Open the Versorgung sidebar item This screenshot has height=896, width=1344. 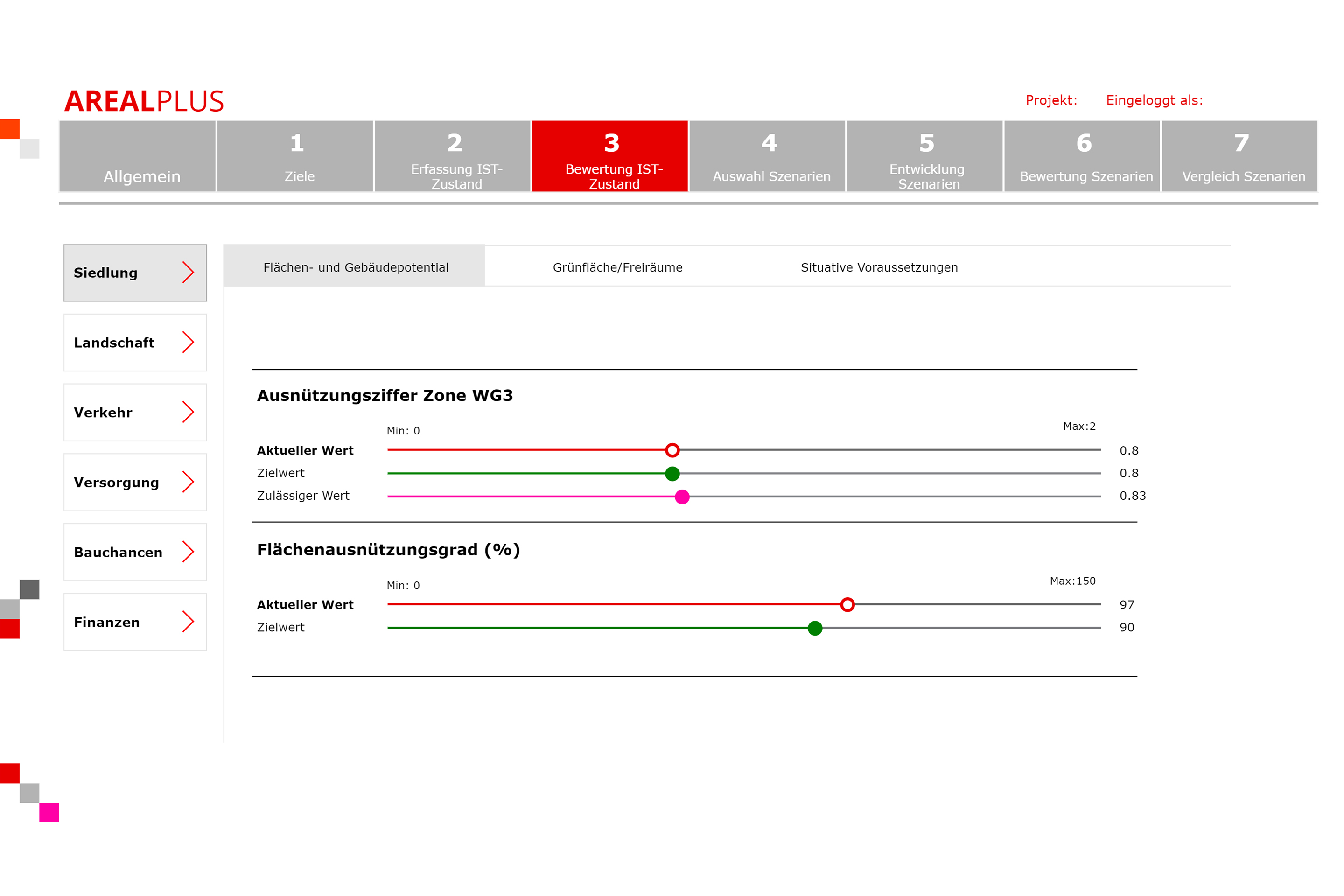click(135, 482)
